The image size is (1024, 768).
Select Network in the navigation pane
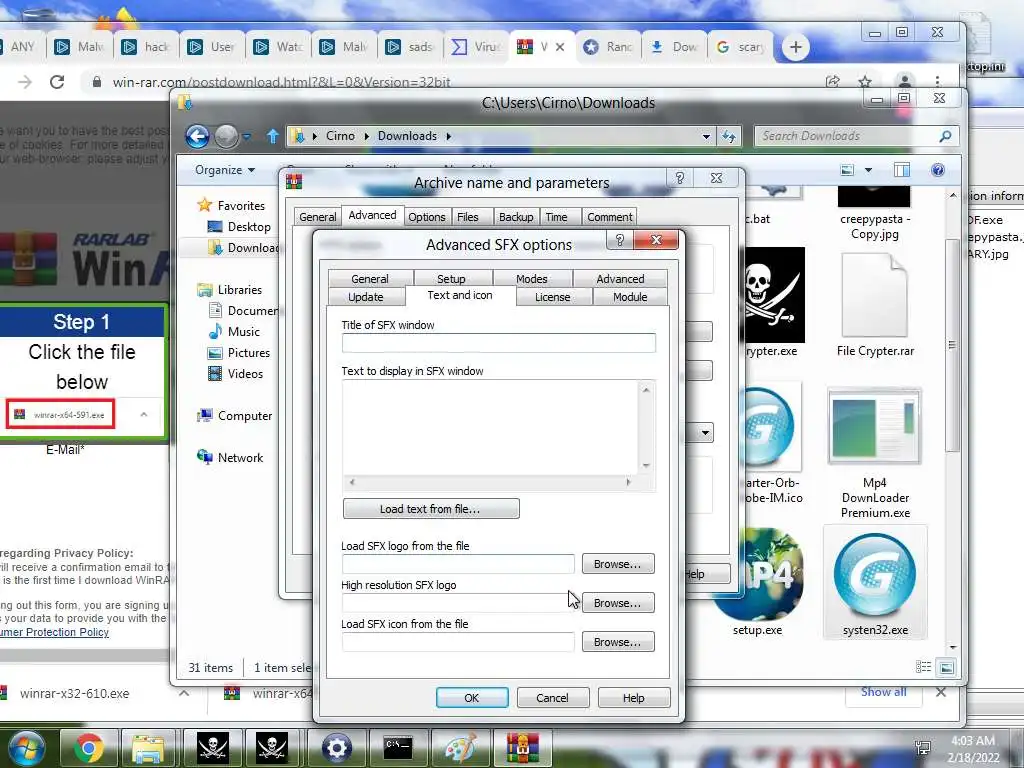(x=231, y=458)
